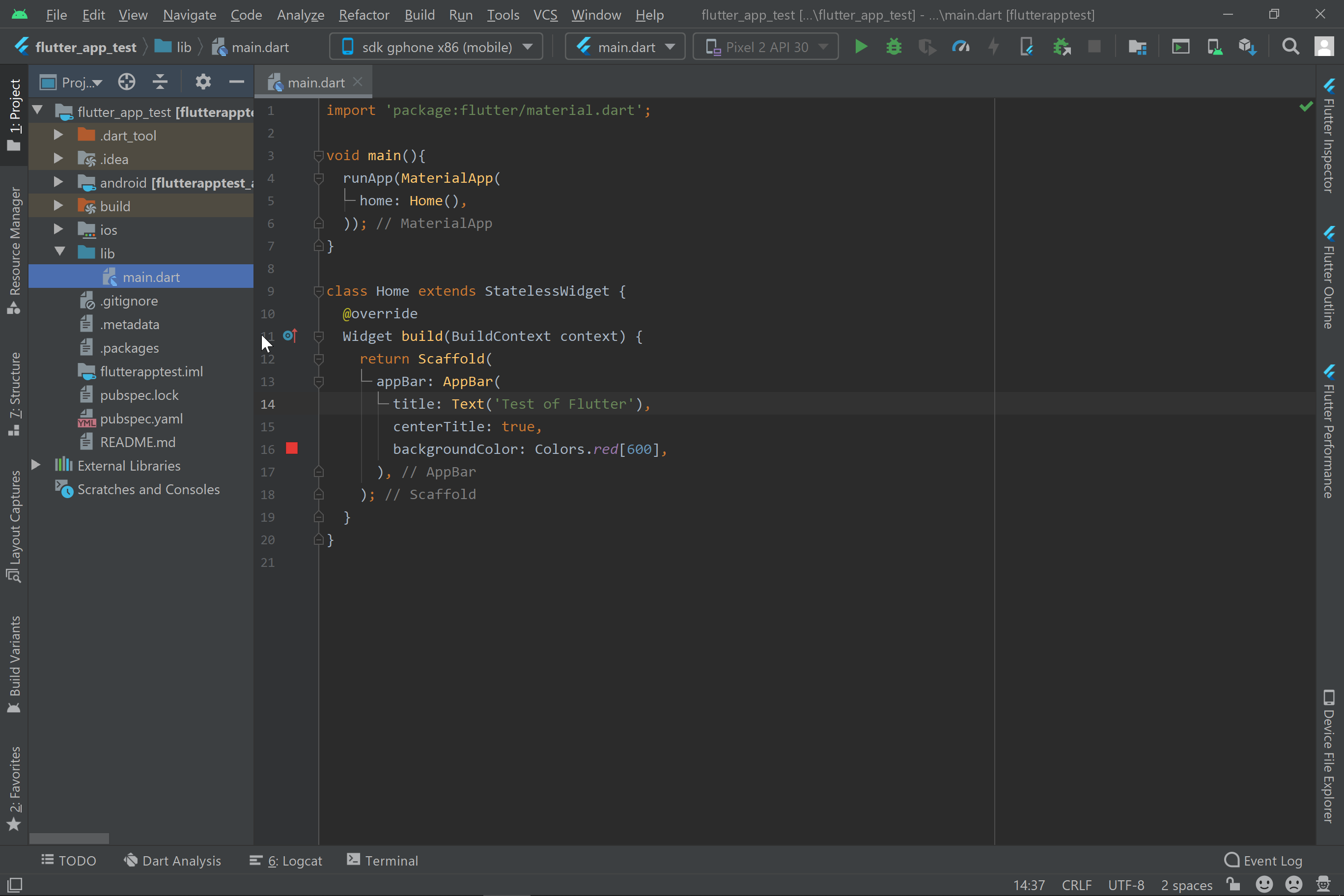Viewport: 1344px width, 896px height.
Task: Click the Search Everywhere magnifier
Action: tap(1290, 46)
